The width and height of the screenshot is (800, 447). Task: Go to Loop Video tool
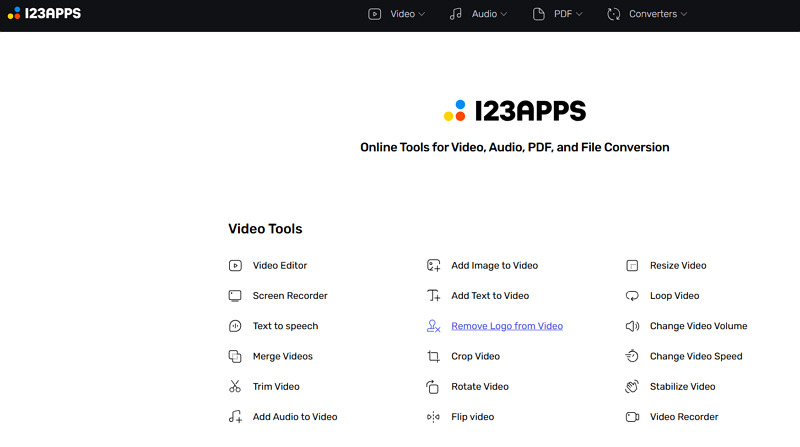[674, 296]
